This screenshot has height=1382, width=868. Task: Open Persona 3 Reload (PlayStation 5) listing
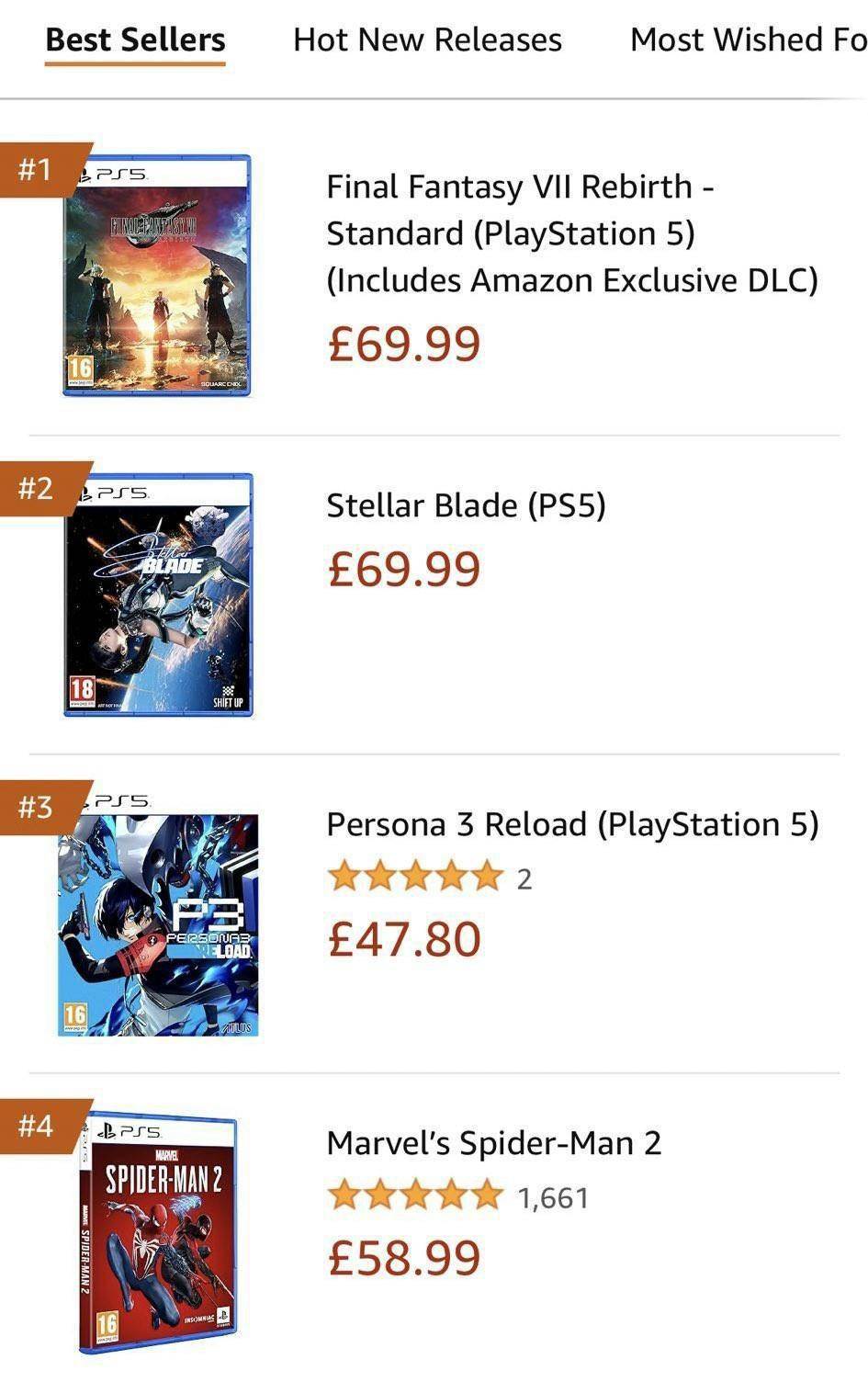(572, 824)
